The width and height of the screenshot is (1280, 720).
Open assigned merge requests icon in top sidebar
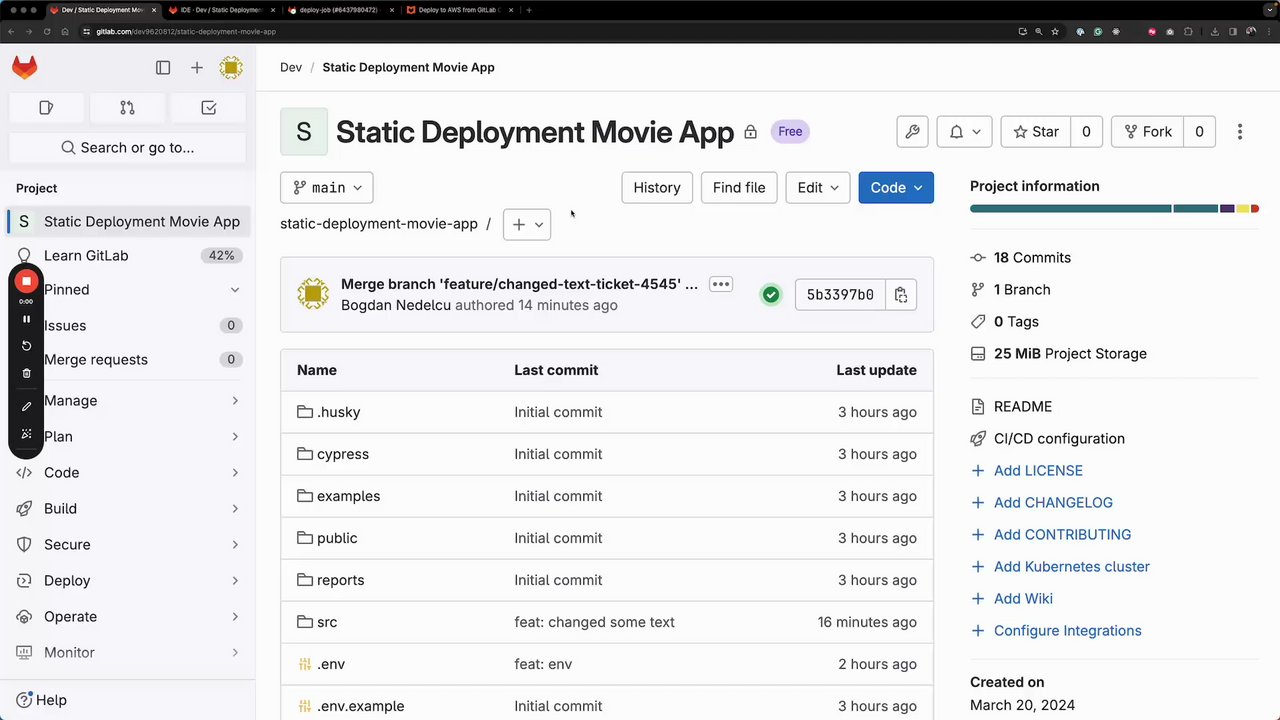tap(127, 108)
